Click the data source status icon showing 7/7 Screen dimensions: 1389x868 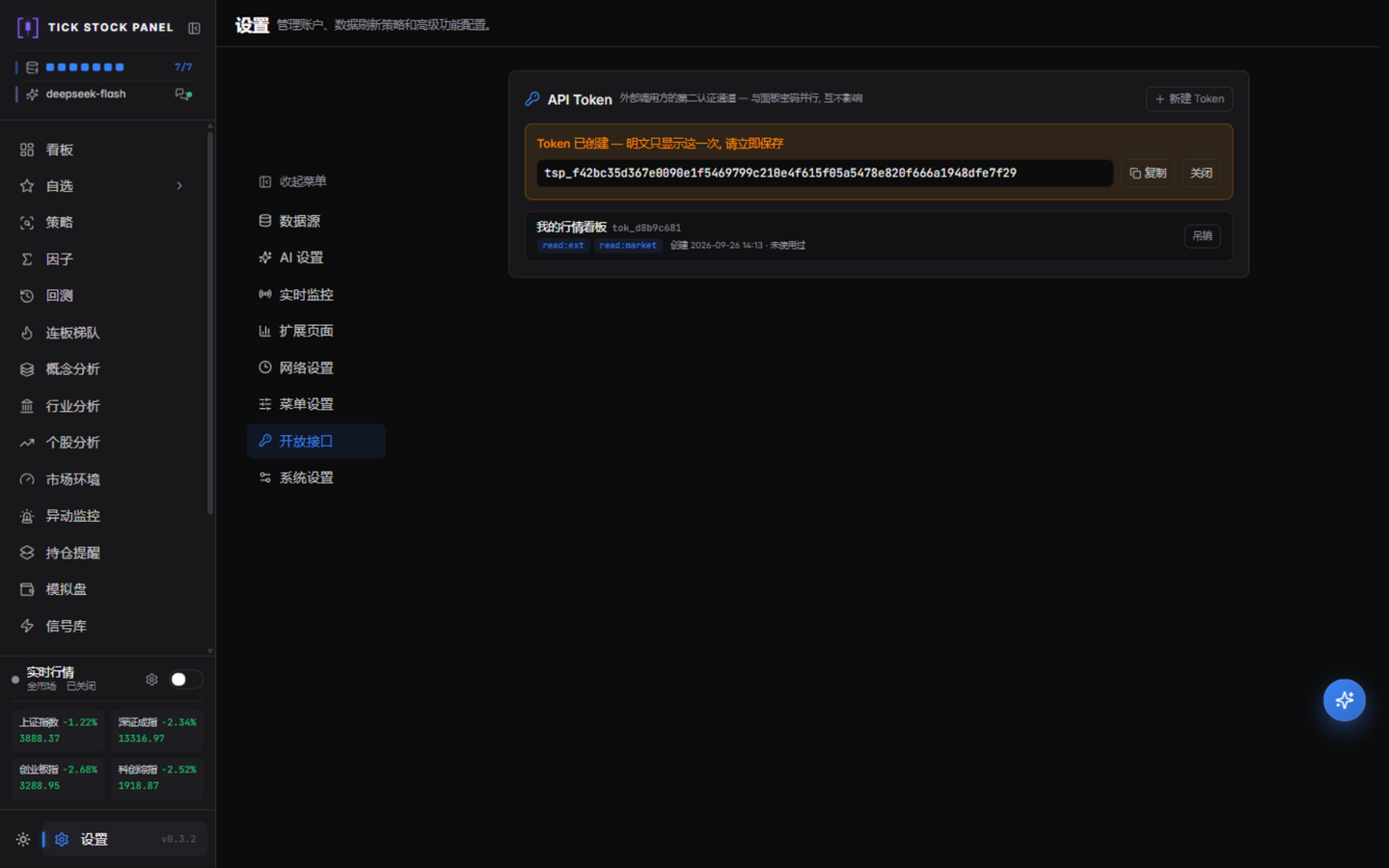[x=33, y=68]
